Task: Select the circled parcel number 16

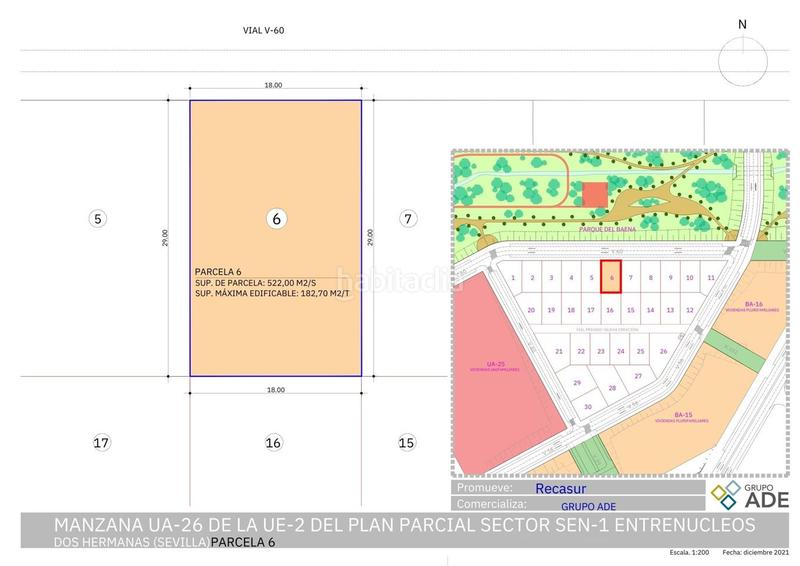Action: point(274,442)
